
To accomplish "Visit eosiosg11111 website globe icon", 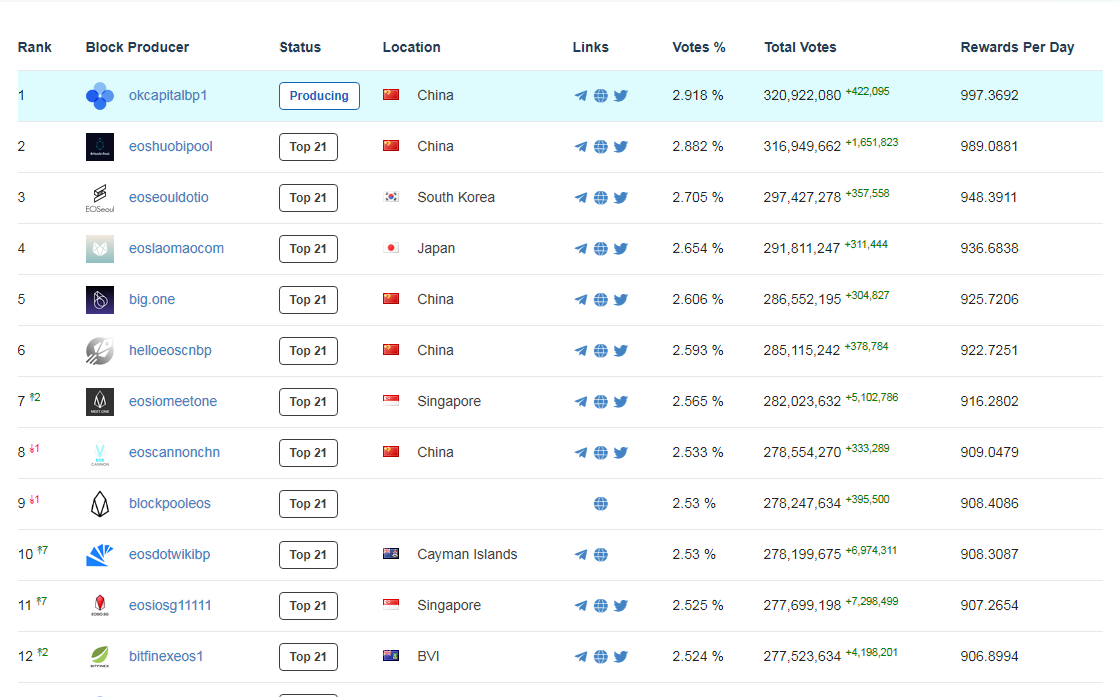I will 601,606.
